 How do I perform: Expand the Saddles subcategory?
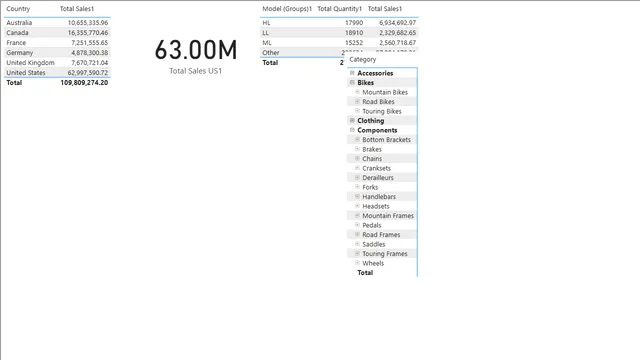pos(357,244)
